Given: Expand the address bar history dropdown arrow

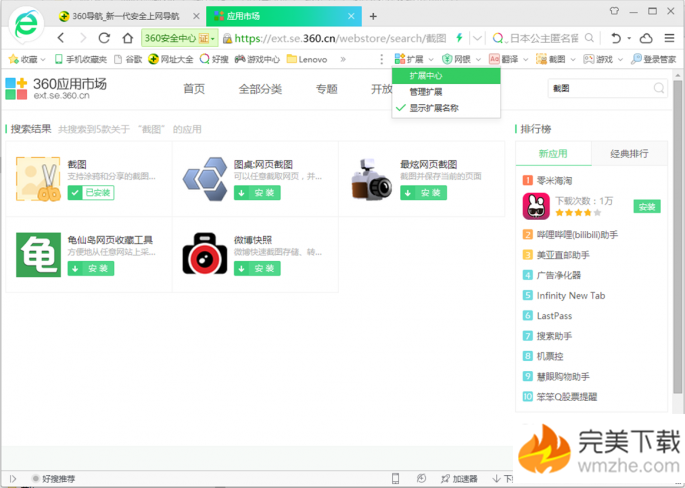Looking at the screenshot, I should tap(477, 38).
